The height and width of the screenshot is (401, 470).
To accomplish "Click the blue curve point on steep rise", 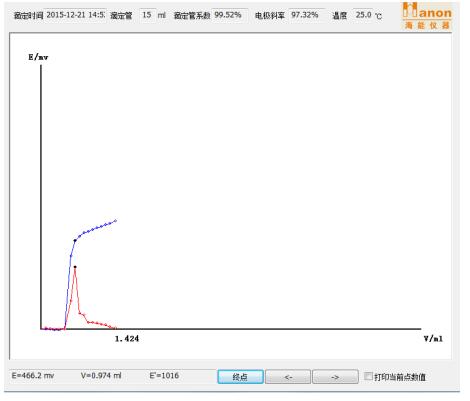I will pos(71,256).
